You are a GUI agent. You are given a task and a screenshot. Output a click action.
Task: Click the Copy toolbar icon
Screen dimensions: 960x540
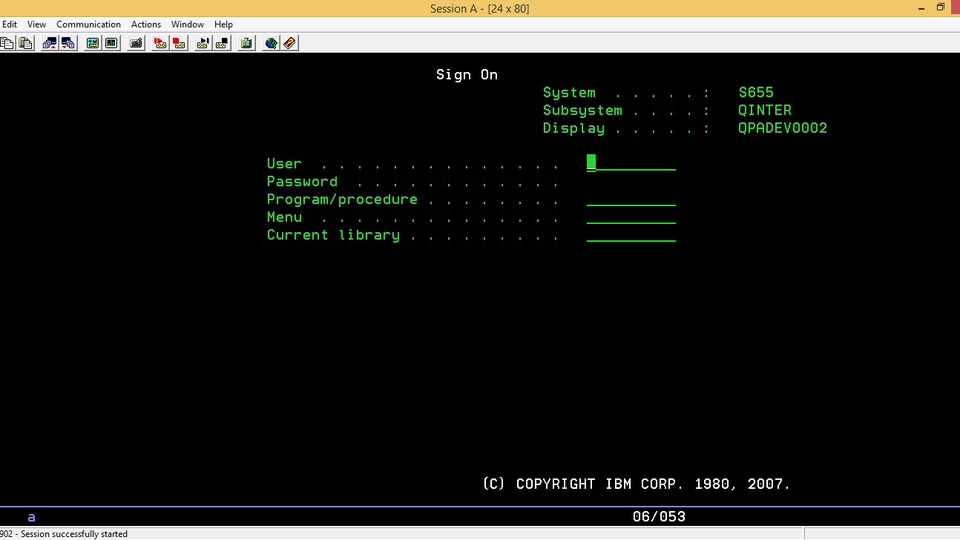(x=7, y=43)
